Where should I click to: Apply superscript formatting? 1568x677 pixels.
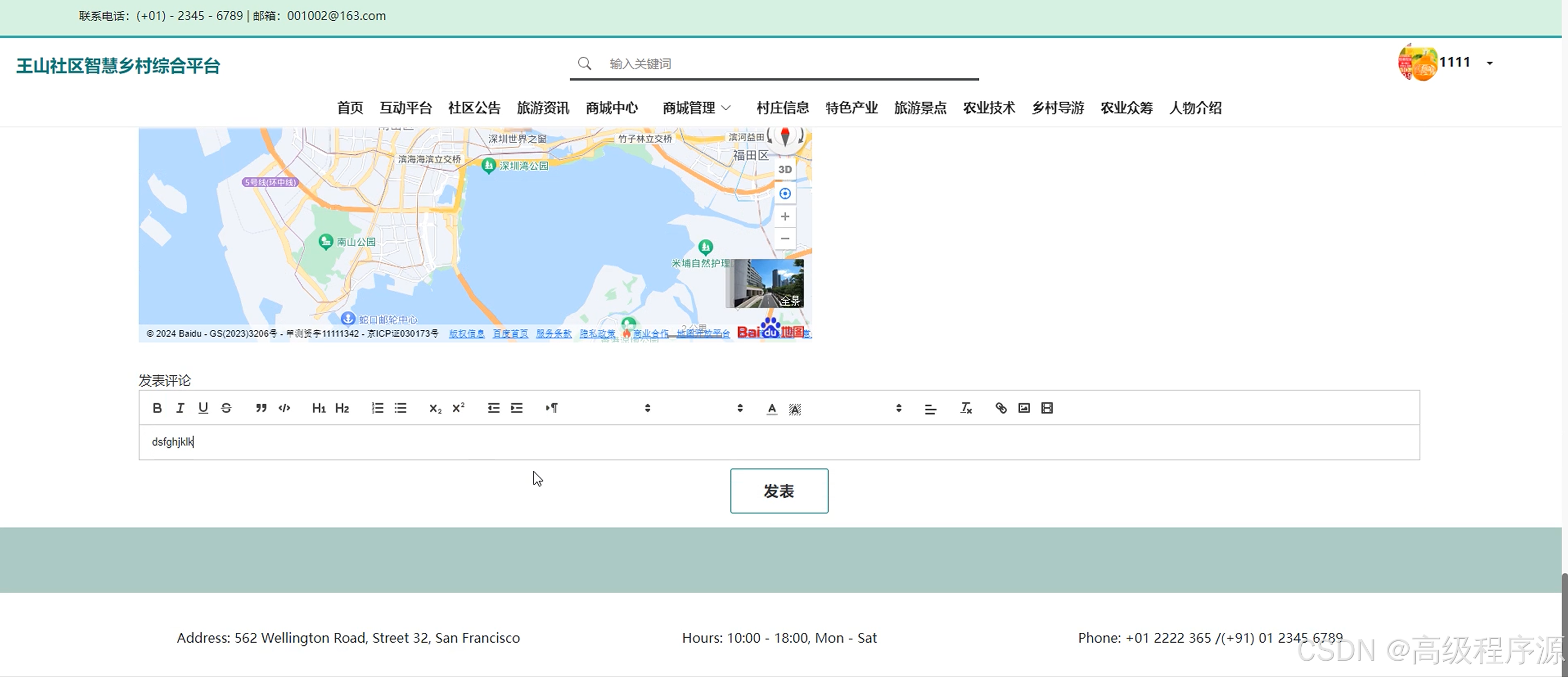pos(458,408)
